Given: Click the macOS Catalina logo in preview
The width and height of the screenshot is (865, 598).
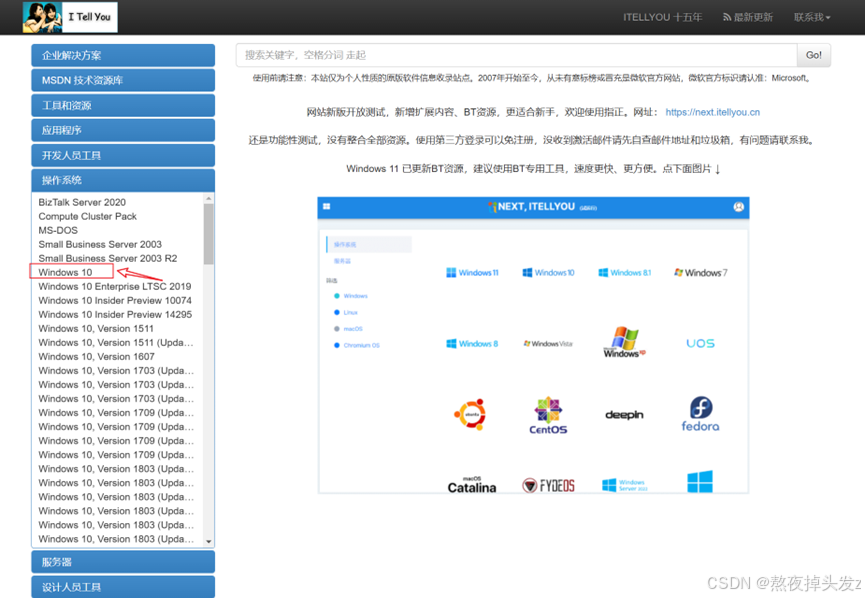Looking at the screenshot, I should click(472, 485).
